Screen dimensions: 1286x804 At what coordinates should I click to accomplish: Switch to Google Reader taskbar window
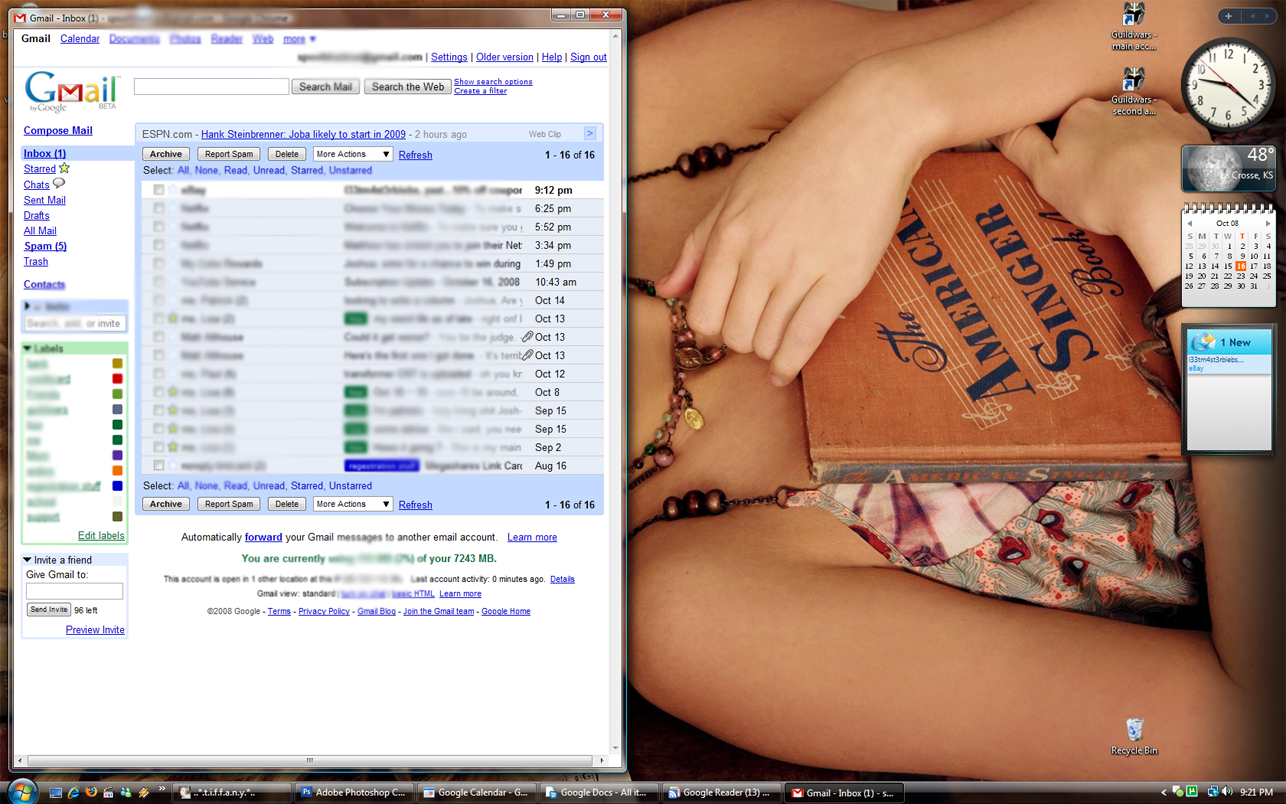719,792
